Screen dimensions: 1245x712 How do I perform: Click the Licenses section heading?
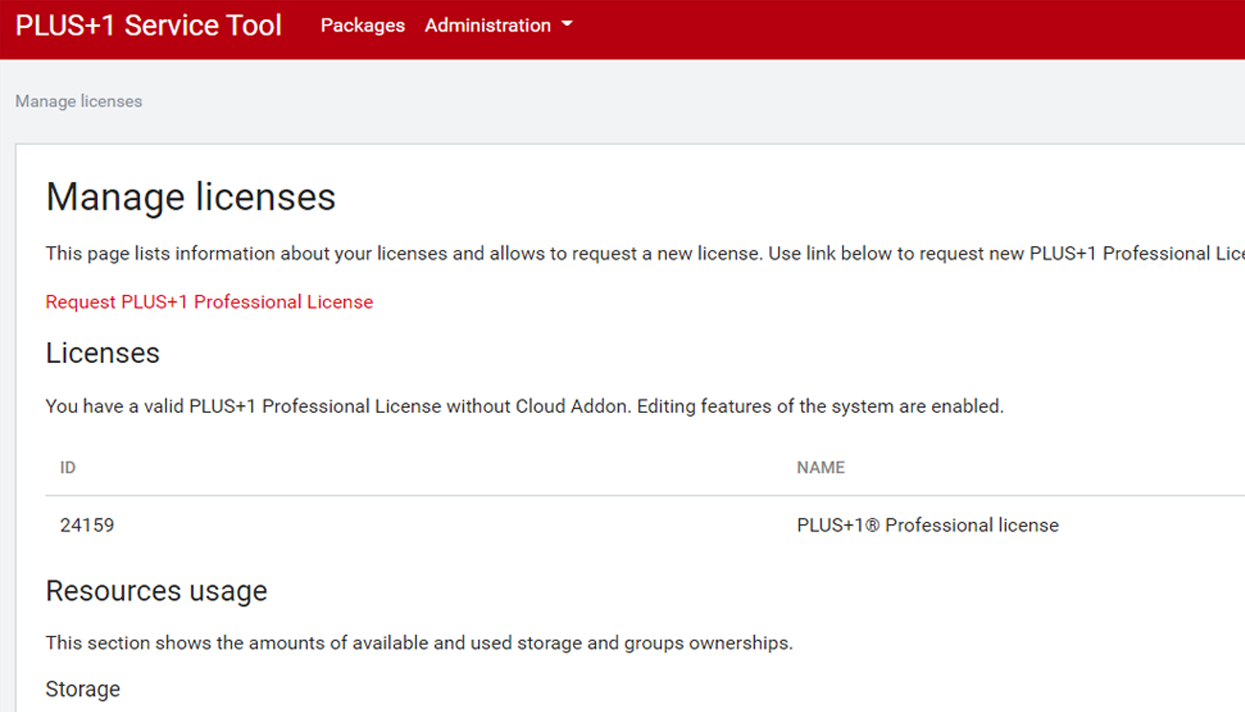[102, 353]
